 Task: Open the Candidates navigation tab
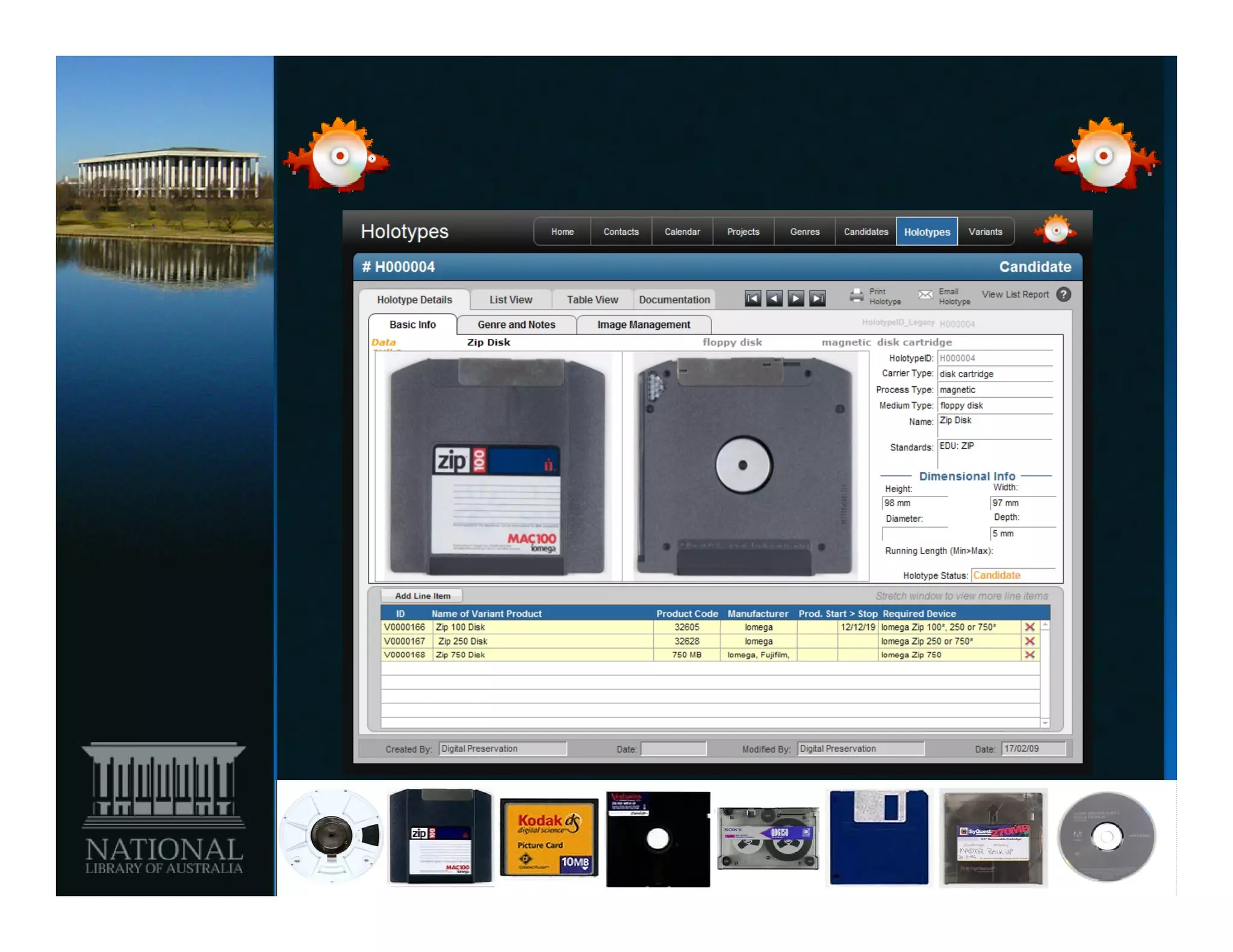[x=866, y=232]
